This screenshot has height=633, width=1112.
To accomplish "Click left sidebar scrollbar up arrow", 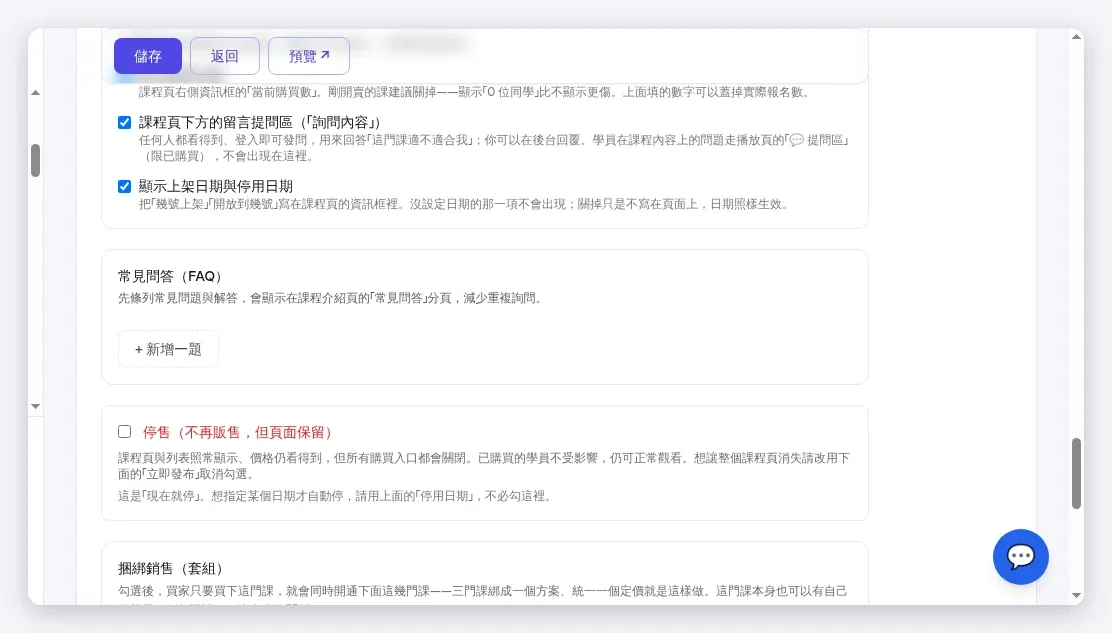I will (35, 93).
